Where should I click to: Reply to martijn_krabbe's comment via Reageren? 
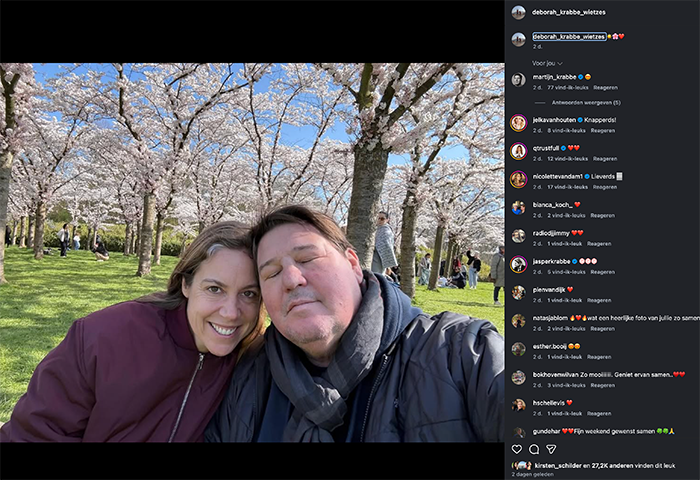pyautogui.click(x=605, y=88)
